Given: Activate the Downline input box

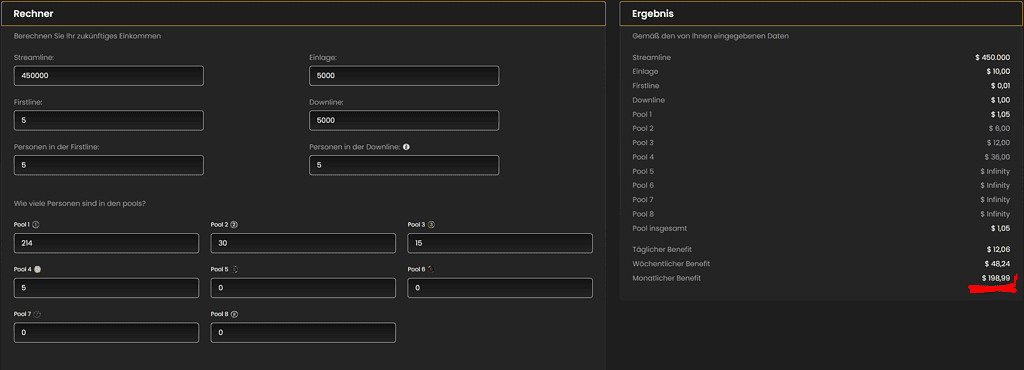Looking at the screenshot, I should (x=404, y=120).
